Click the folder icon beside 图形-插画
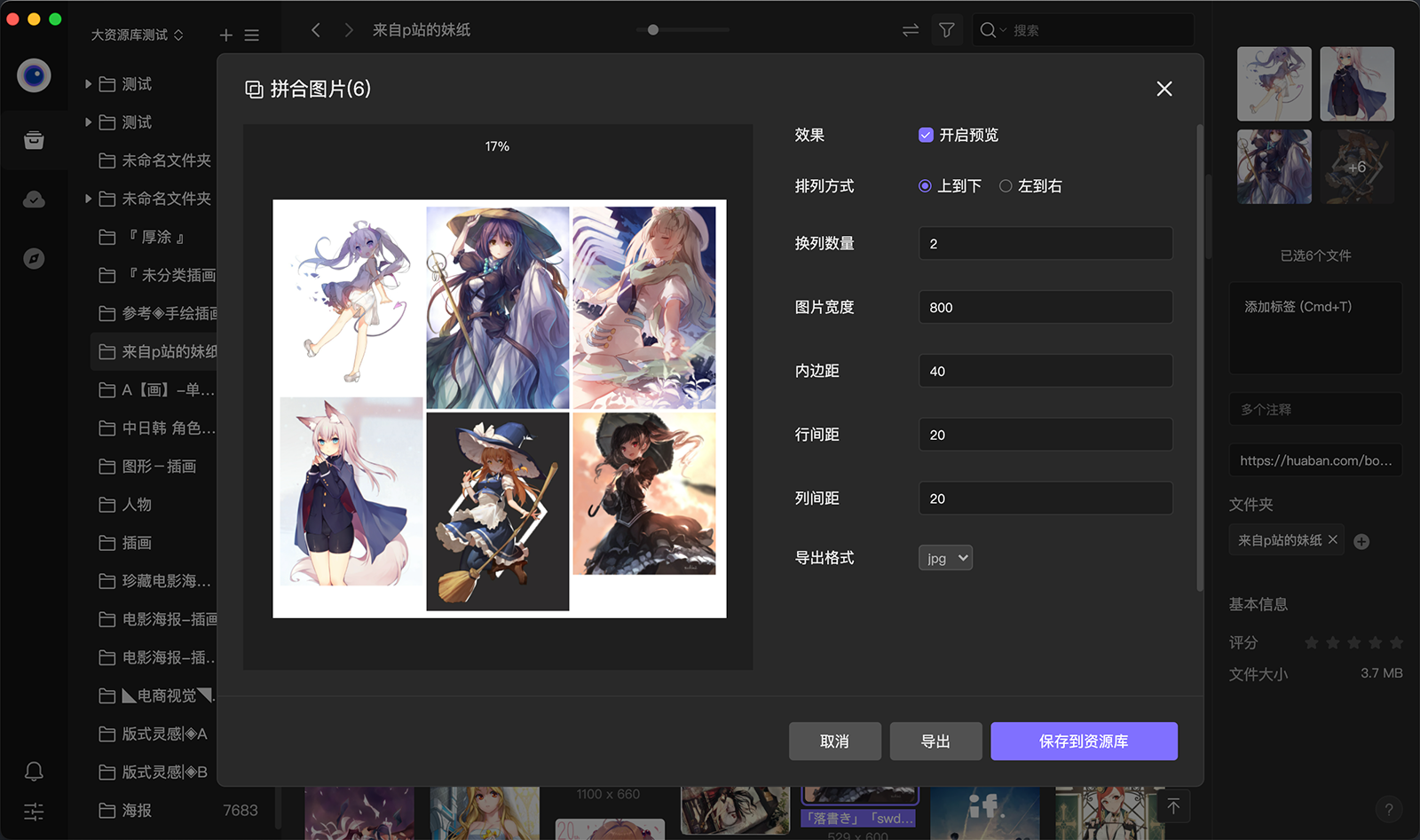Screen dimensions: 1420x840 point(107,467)
